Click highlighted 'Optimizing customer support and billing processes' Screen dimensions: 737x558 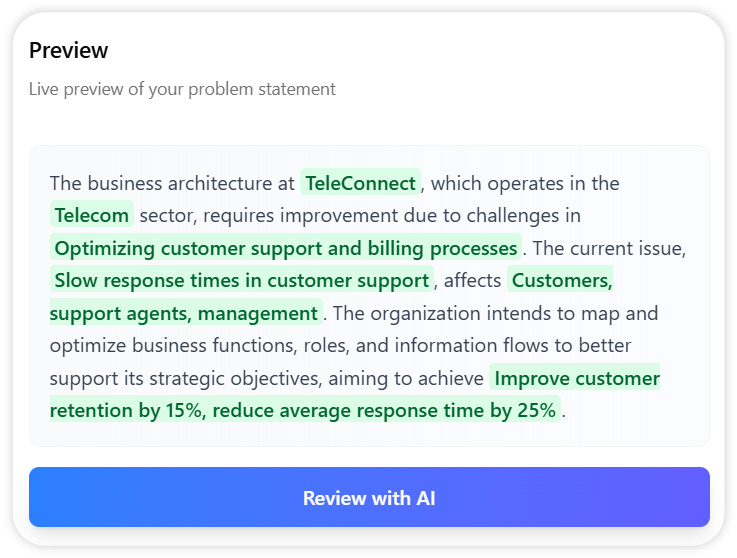point(285,248)
